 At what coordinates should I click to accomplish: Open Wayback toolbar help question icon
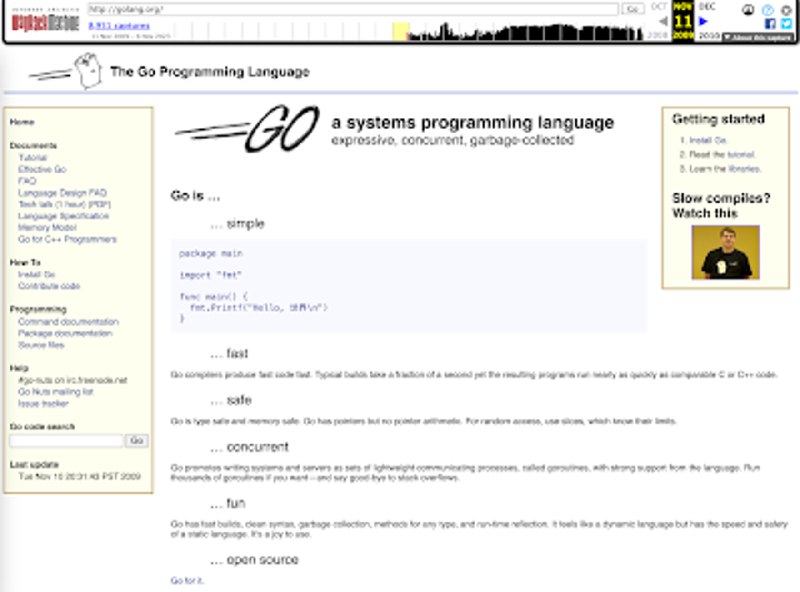767,9
